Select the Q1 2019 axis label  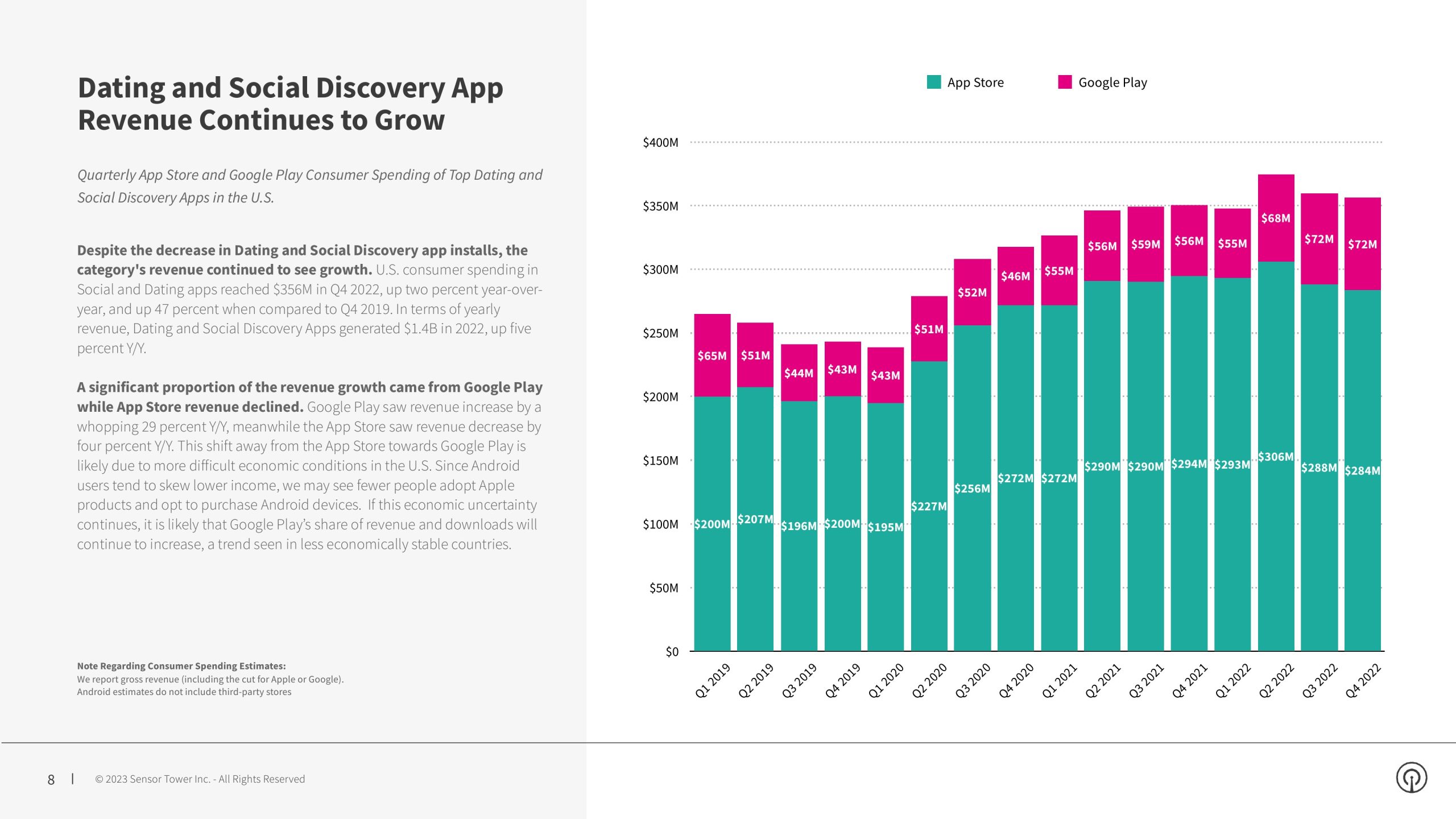click(713, 680)
